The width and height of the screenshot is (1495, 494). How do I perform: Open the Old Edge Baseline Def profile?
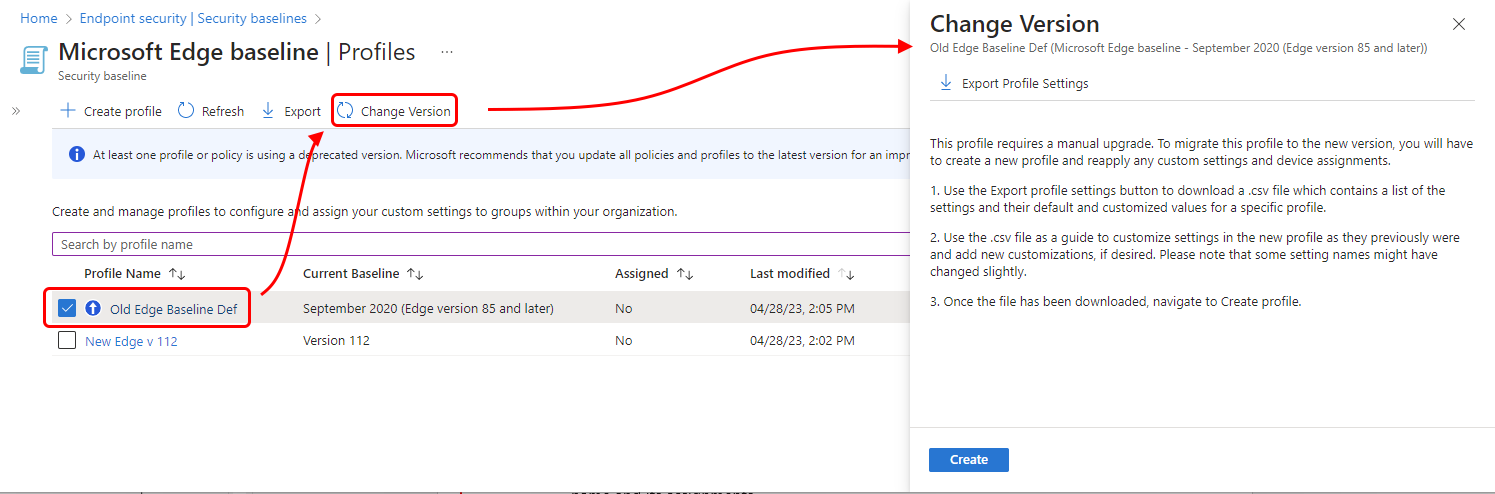click(174, 309)
